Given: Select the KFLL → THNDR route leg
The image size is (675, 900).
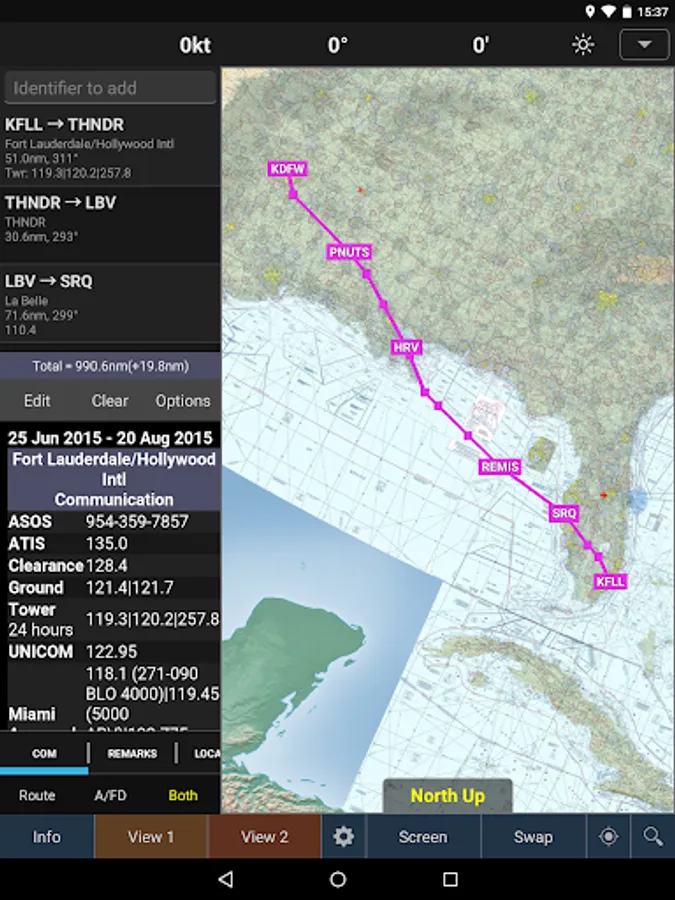Looking at the screenshot, I should click(110, 148).
